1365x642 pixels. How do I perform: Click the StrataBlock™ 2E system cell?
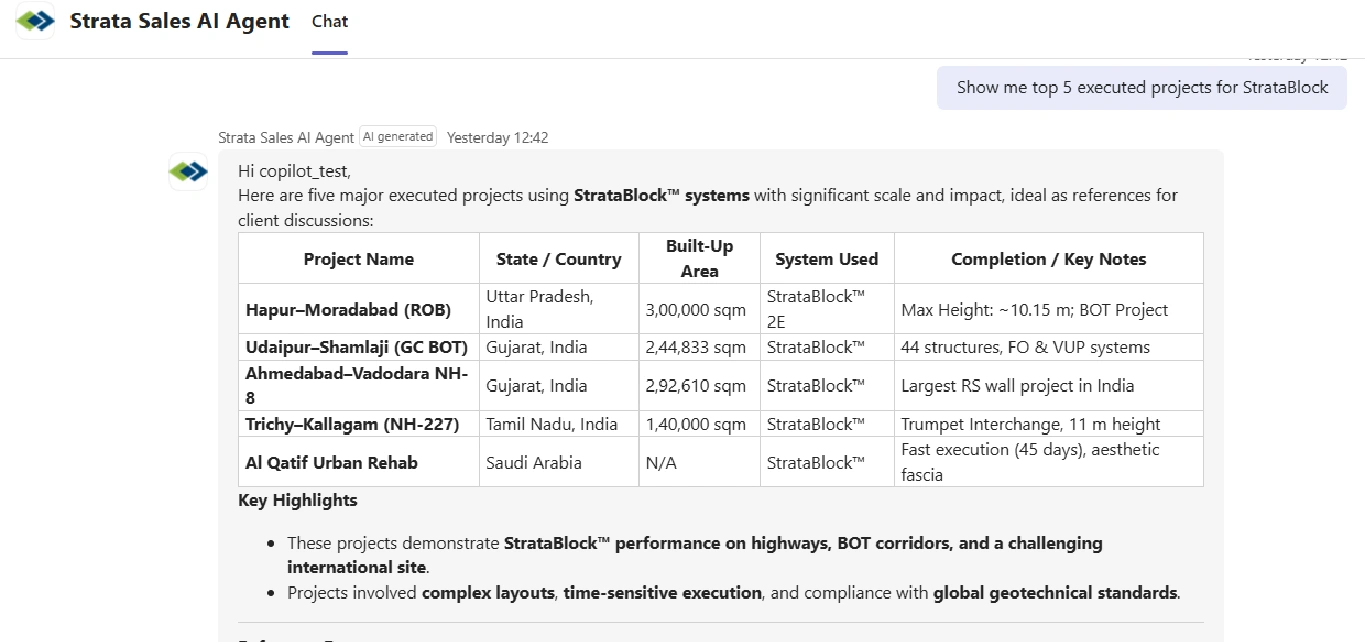click(x=827, y=310)
